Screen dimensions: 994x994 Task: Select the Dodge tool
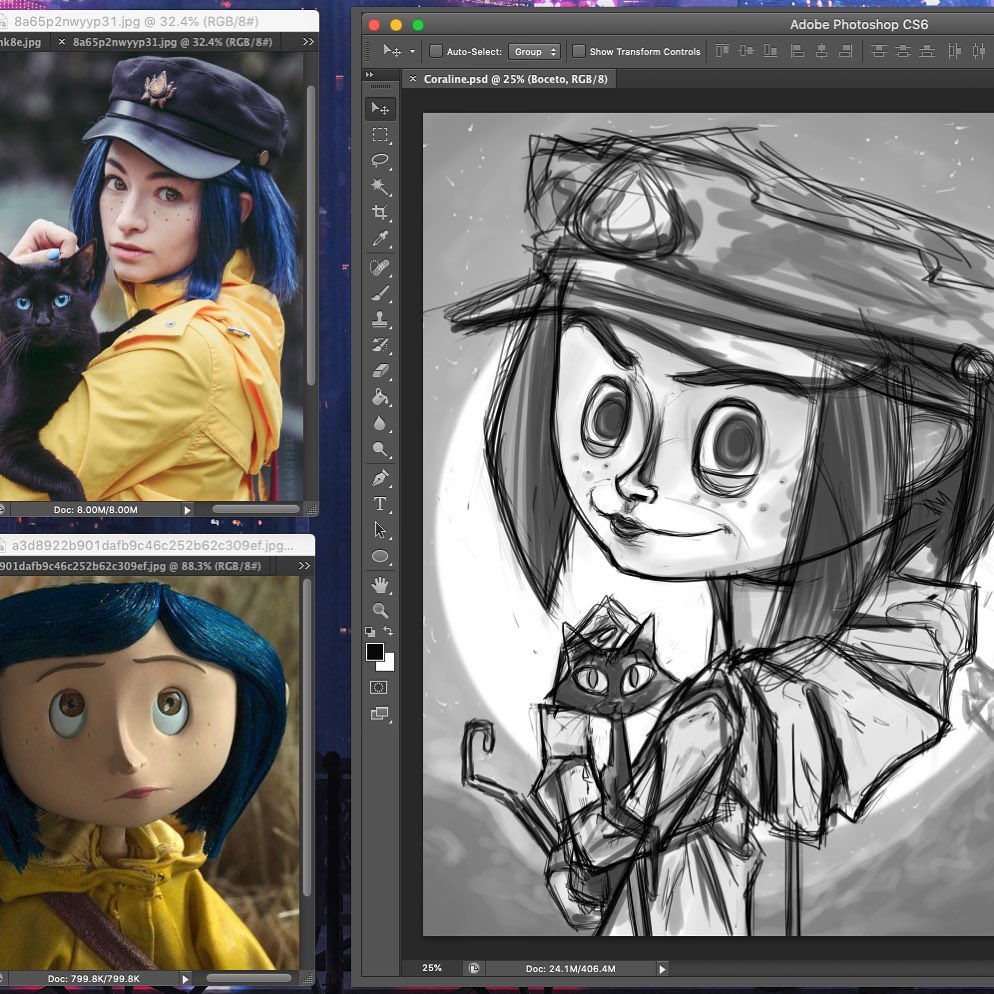pyautogui.click(x=380, y=449)
